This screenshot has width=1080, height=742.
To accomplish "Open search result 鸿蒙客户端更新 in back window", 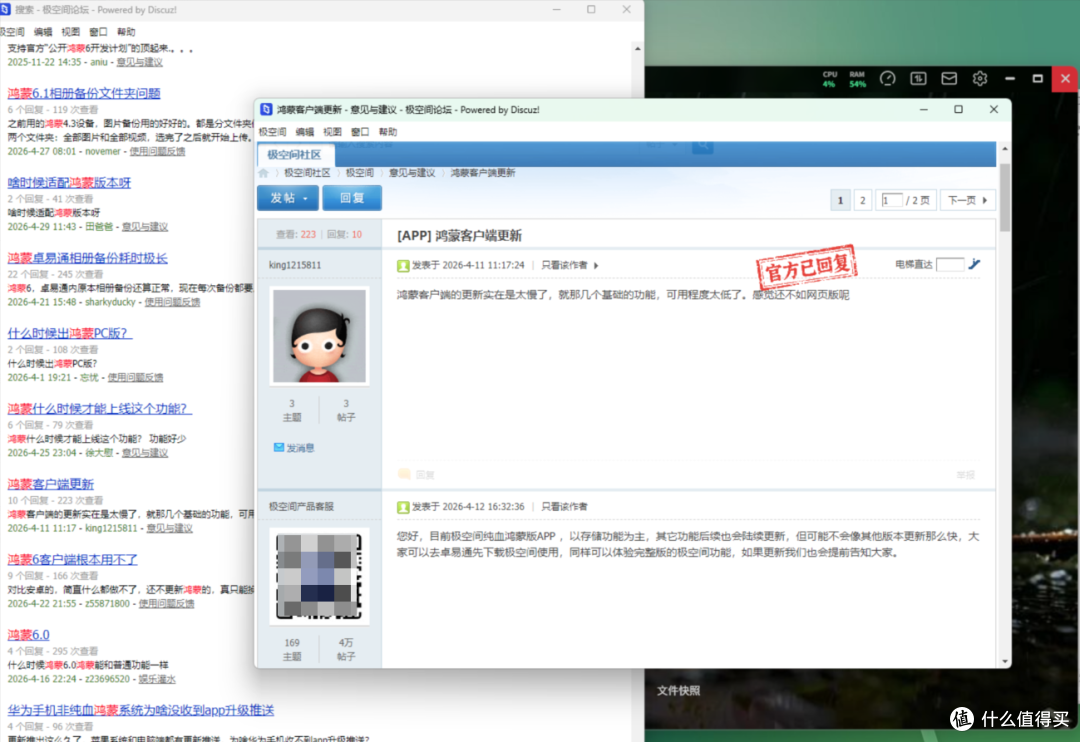I will [x=50, y=484].
